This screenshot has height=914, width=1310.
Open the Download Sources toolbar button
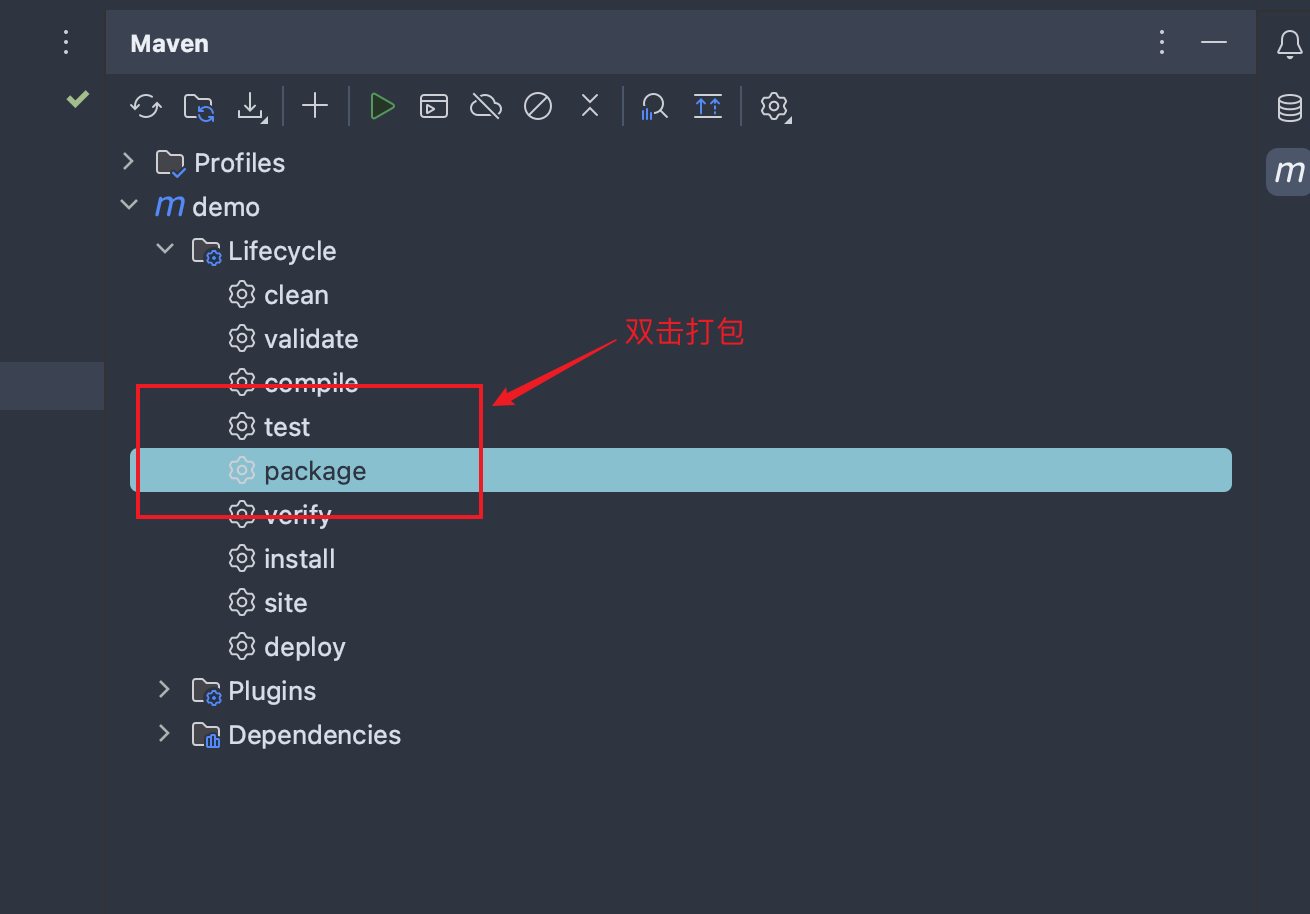pos(251,106)
